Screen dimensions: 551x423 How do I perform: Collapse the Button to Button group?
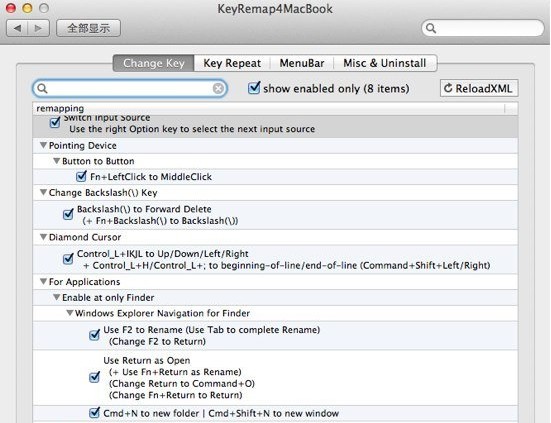pyautogui.click(x=57, y=161)
